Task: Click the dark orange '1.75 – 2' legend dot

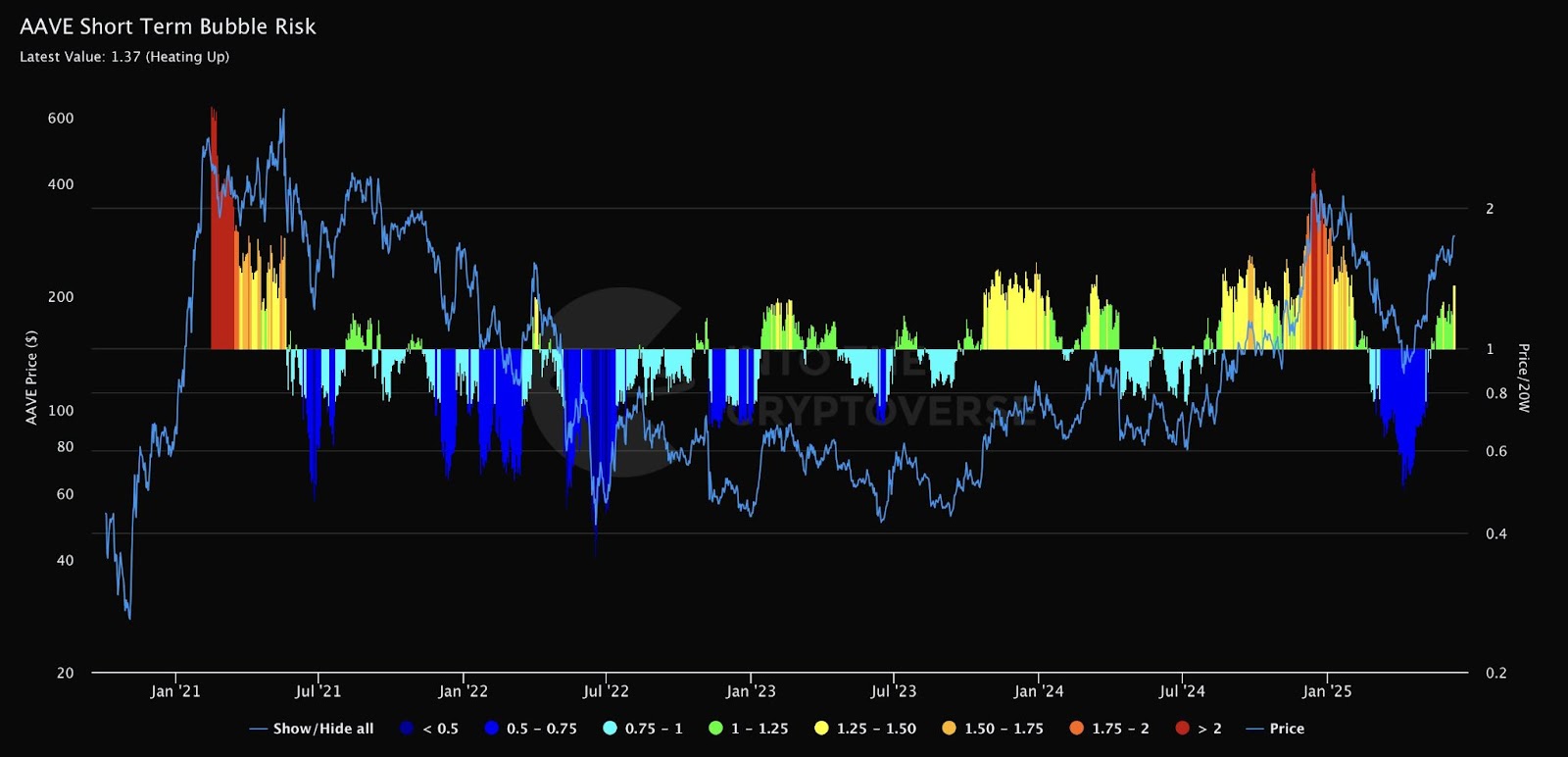Action: pos(1076,729)
